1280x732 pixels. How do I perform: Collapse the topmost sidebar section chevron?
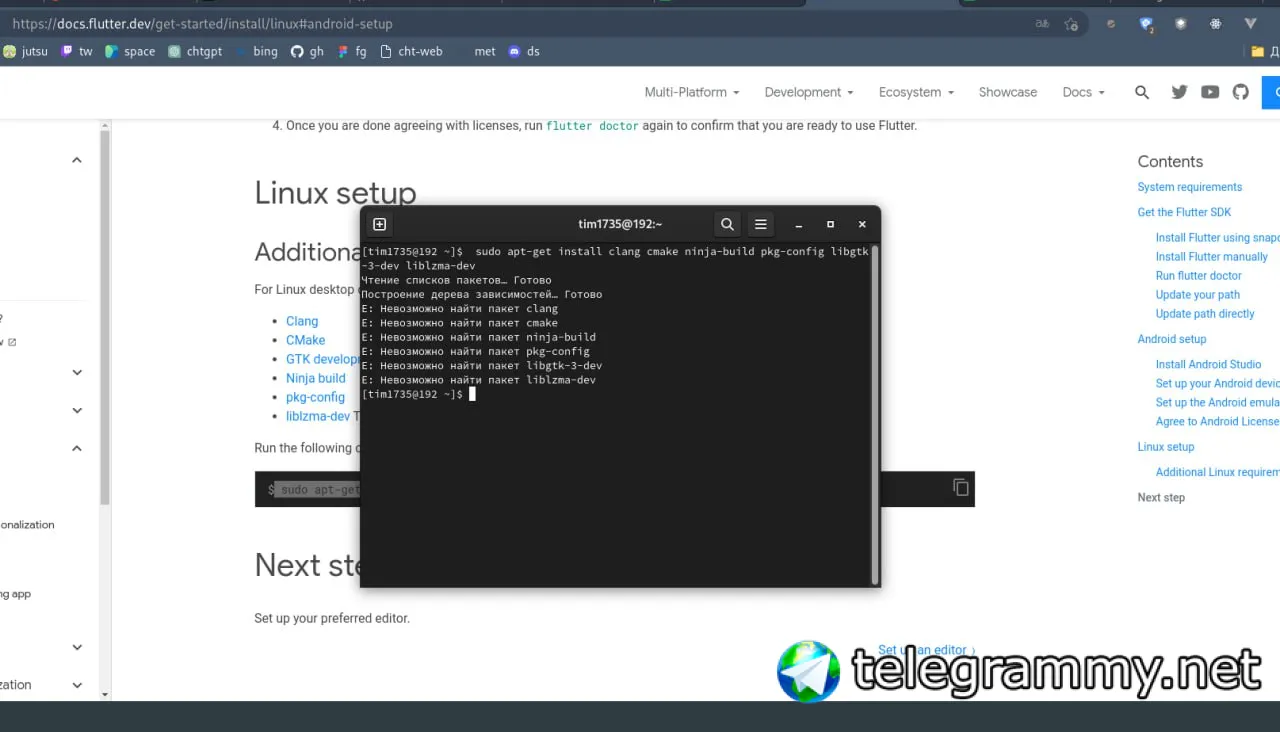[77, 160]
